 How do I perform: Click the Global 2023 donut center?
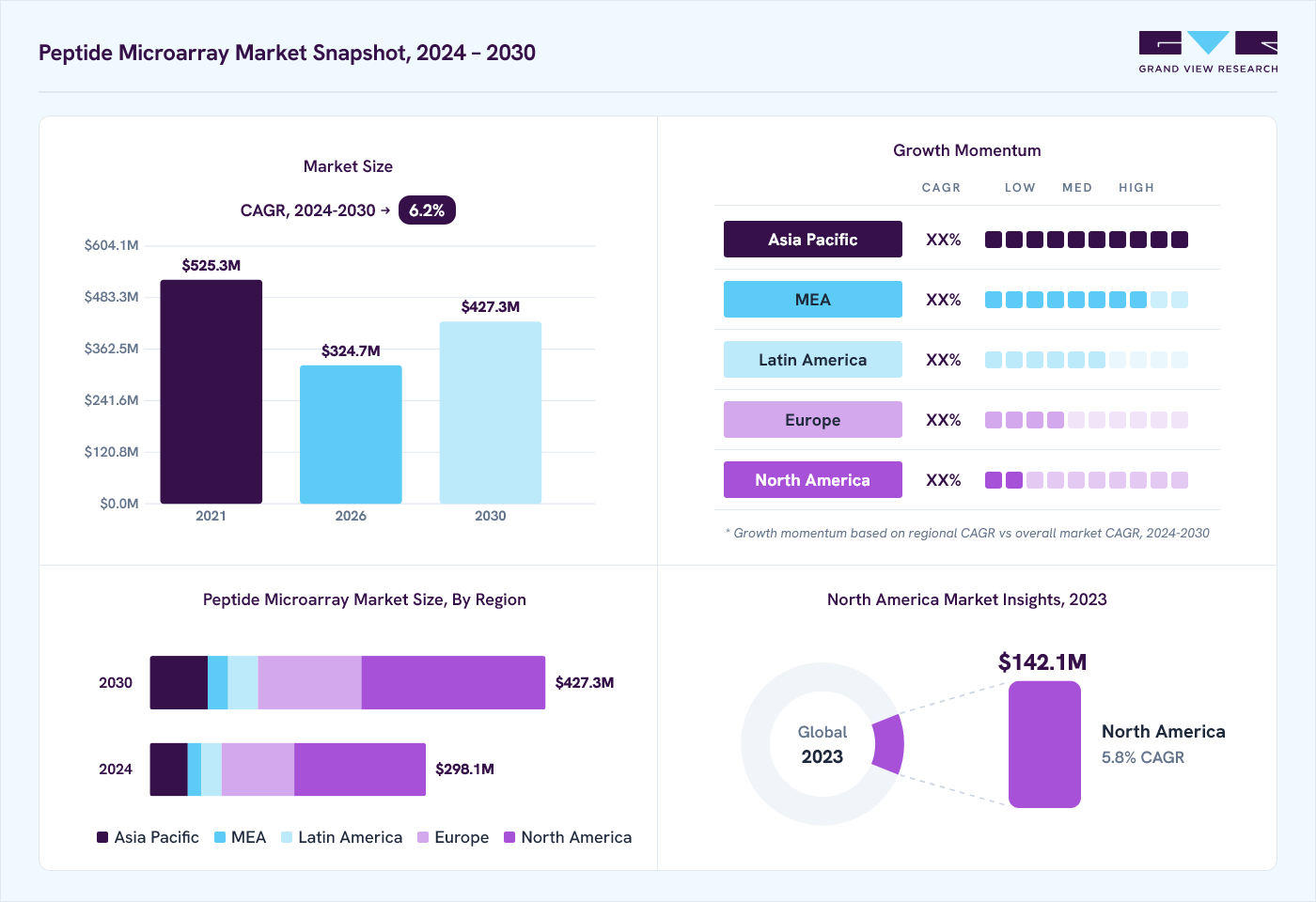pos(822,745)
